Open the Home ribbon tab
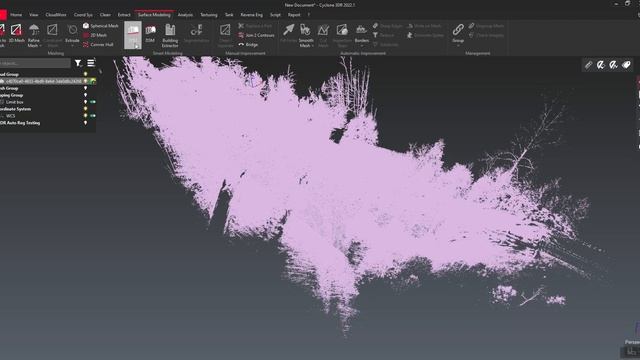This screenshot has height=360, width=640. tap(16, 15)
